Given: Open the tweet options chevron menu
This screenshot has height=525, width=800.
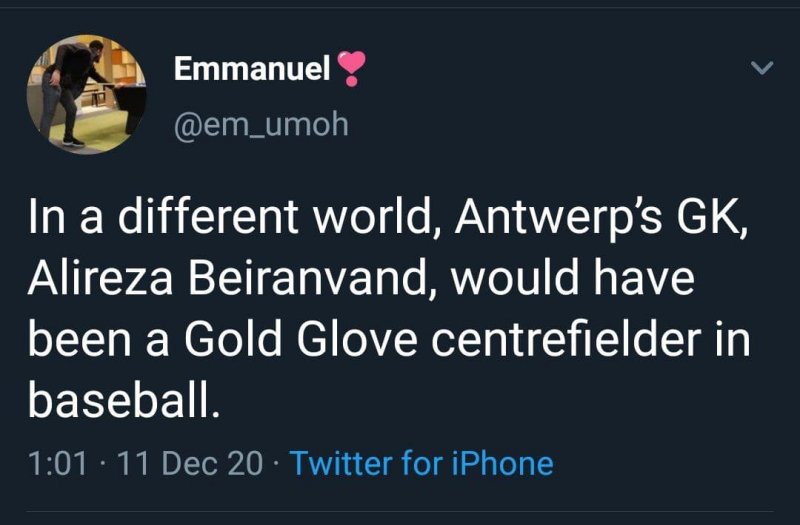Looking at the screenshot, I should [762, 68].
